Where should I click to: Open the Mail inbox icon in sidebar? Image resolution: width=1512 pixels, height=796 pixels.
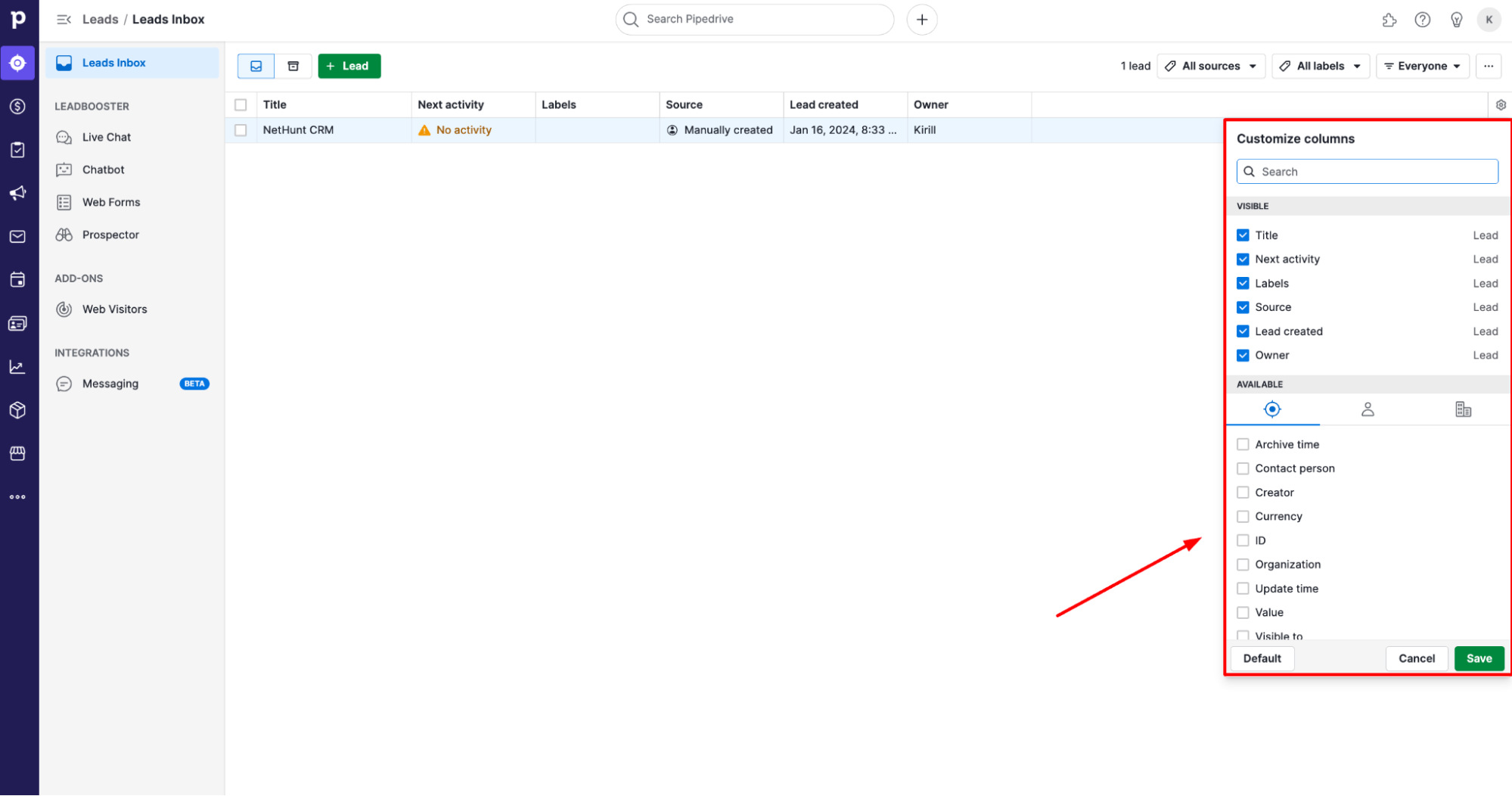tap(17, 236)
